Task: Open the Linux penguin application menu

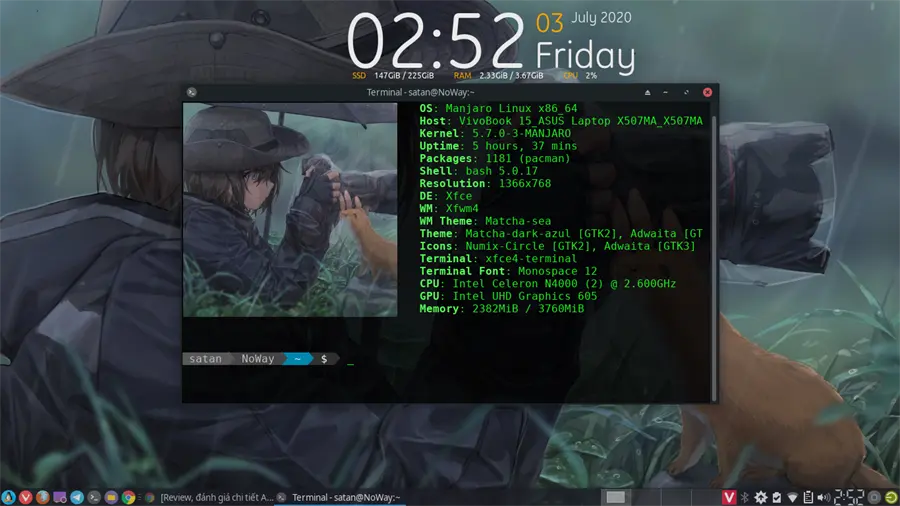Action: coord(8,497)
